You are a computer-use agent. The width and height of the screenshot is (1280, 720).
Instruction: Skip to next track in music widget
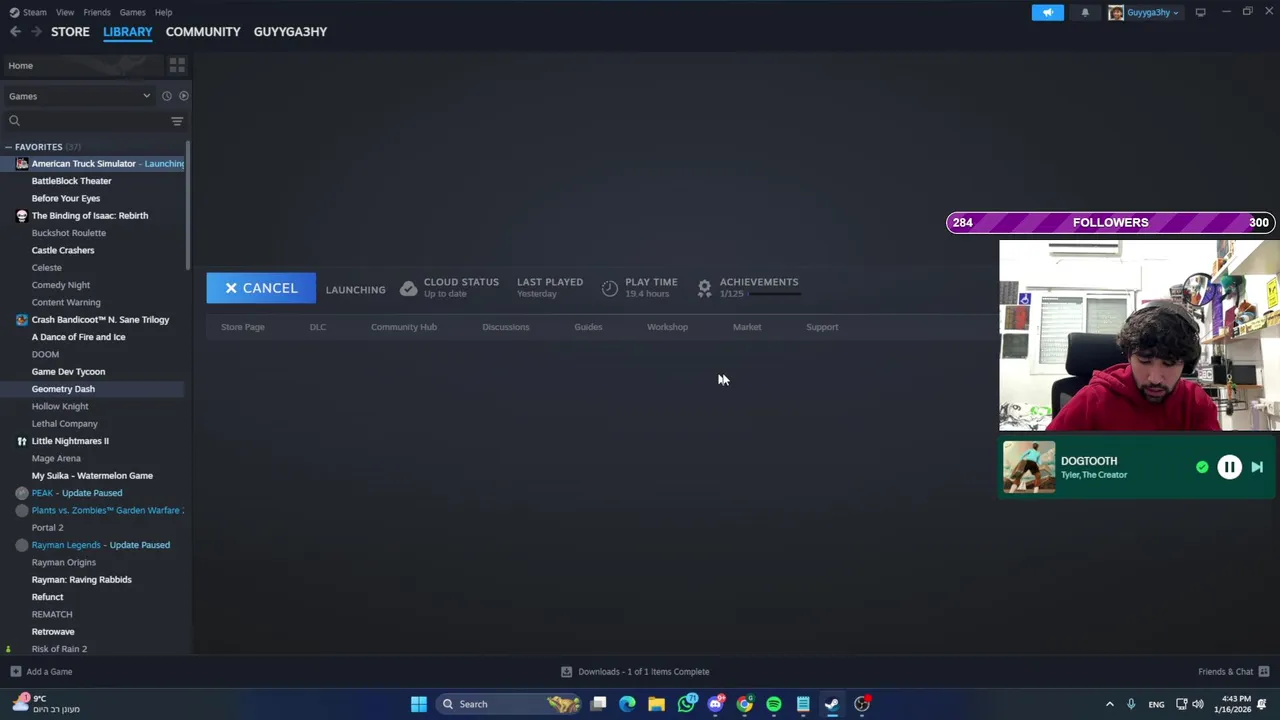click(x=1257, y=467)
